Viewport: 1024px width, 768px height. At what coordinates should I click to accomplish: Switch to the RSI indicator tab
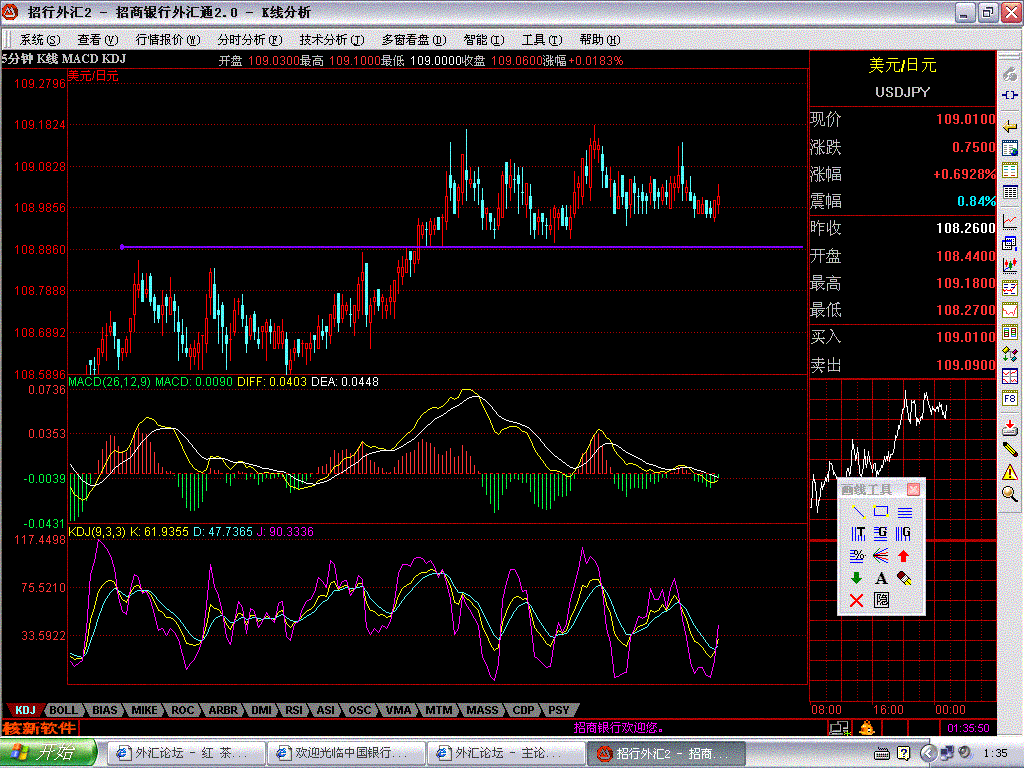point(293,710)
